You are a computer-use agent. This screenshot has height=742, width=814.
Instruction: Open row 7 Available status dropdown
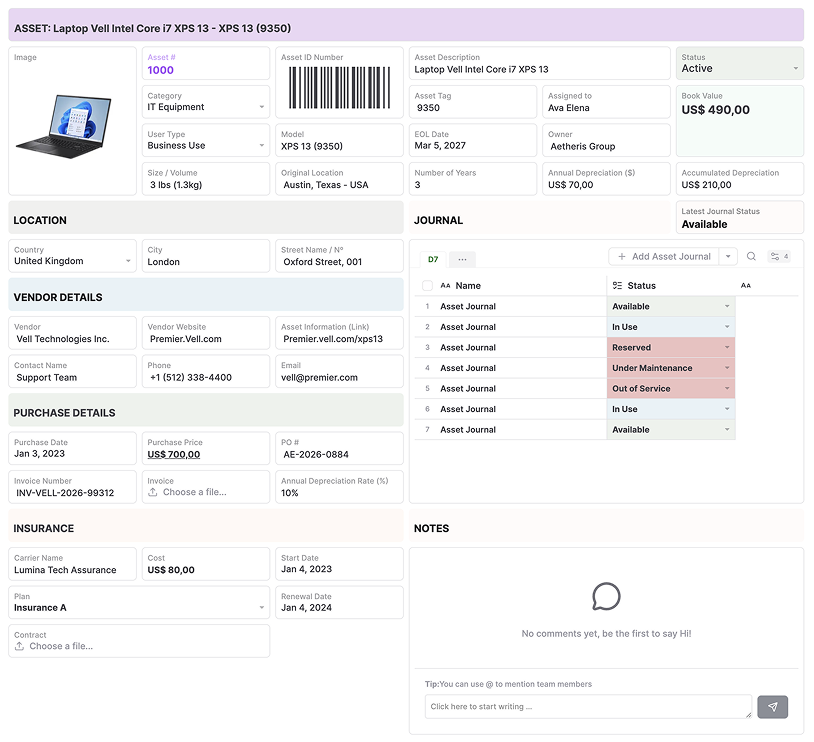coord(671,429)
